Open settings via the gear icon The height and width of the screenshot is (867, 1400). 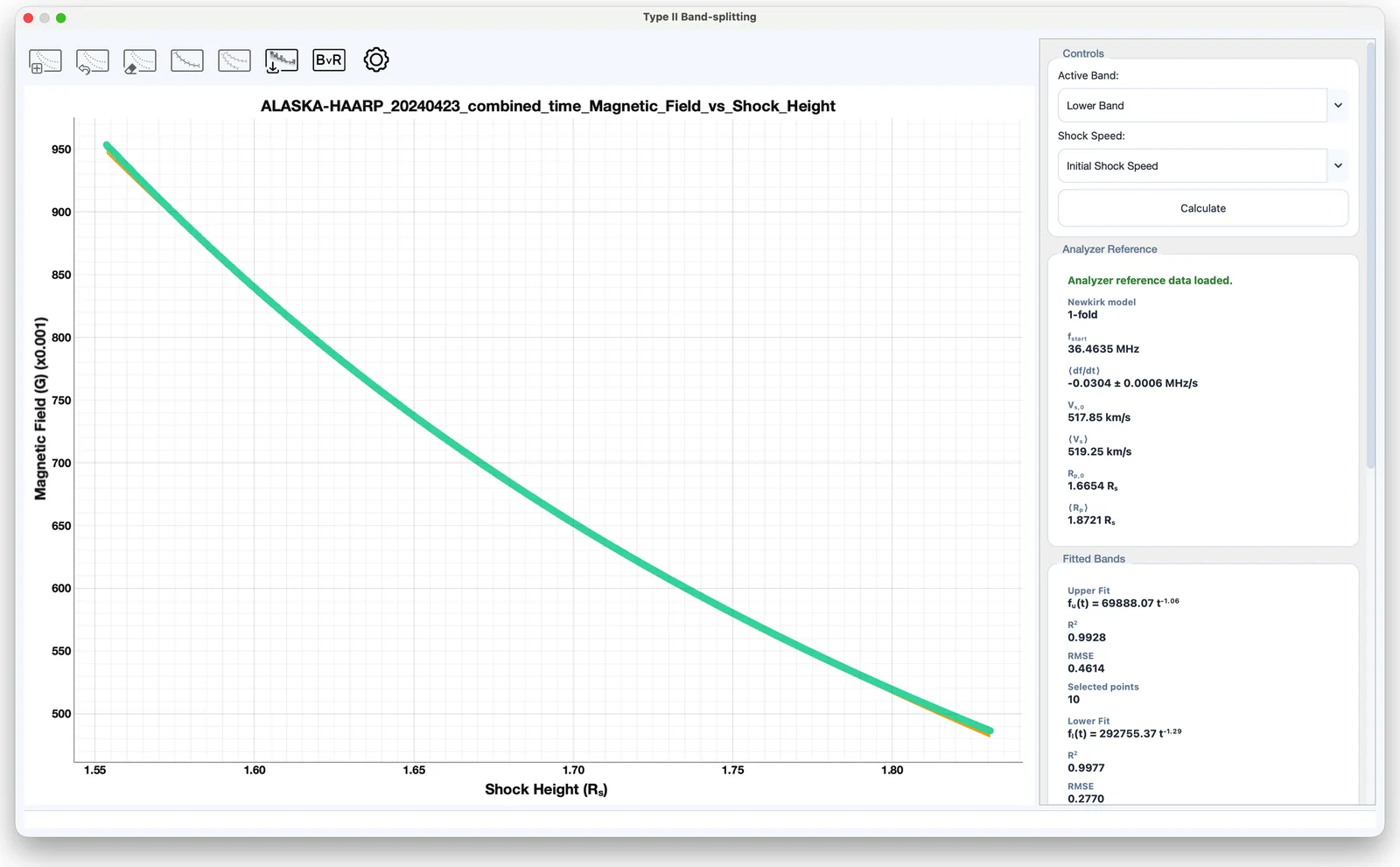376,60
